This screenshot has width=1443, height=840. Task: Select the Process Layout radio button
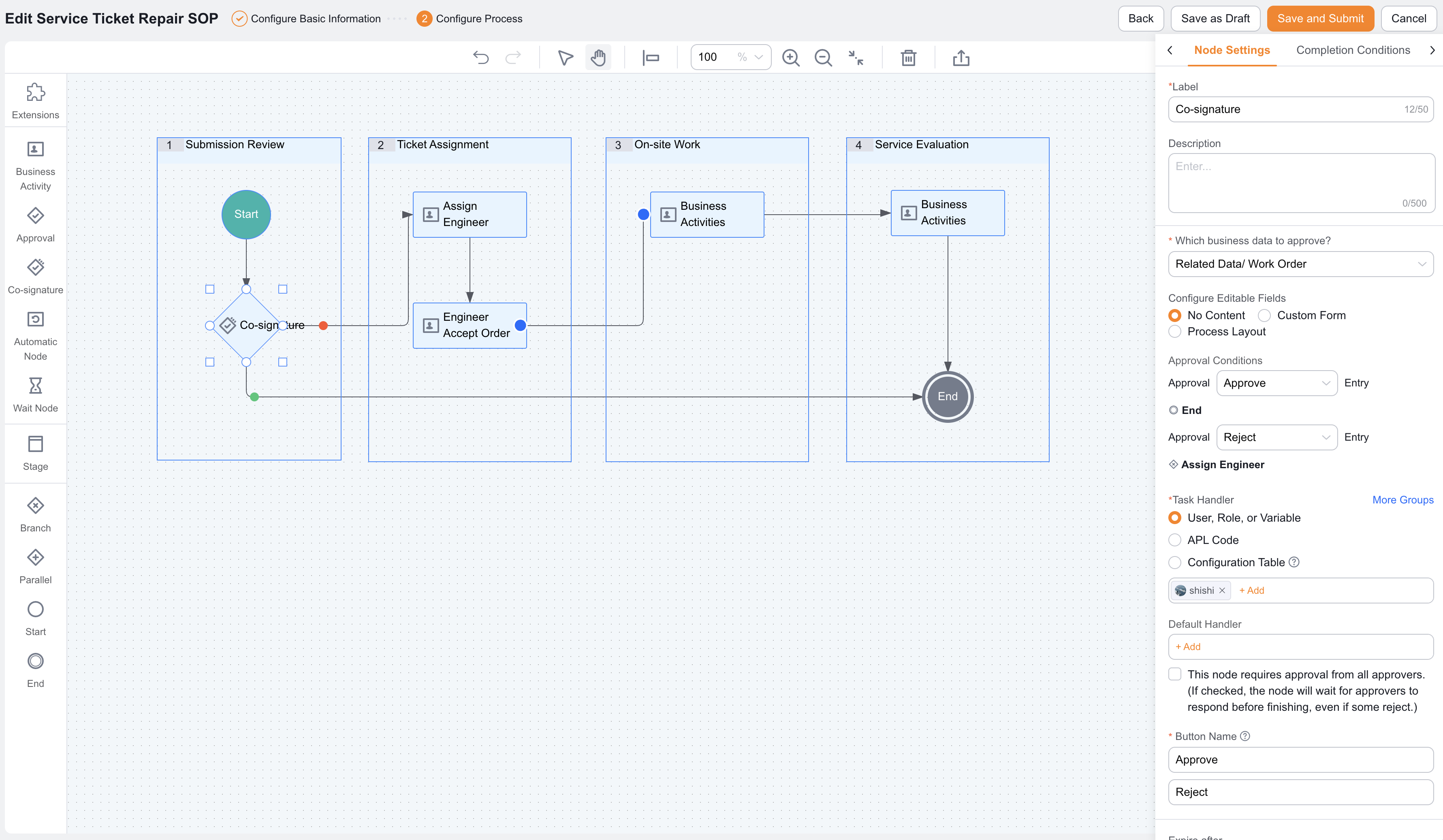1175,332
